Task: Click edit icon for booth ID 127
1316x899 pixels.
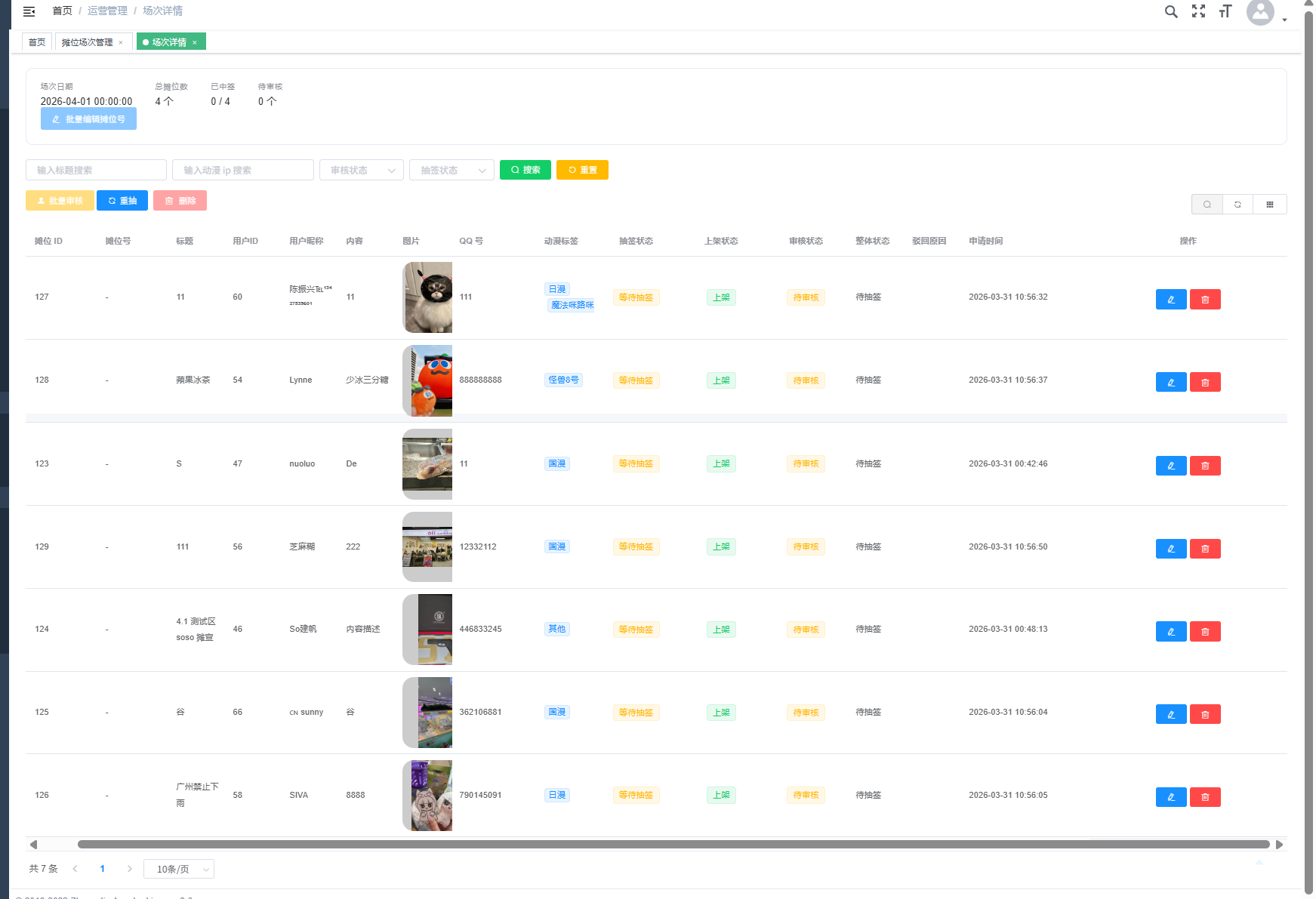Action: point(1170,300)
